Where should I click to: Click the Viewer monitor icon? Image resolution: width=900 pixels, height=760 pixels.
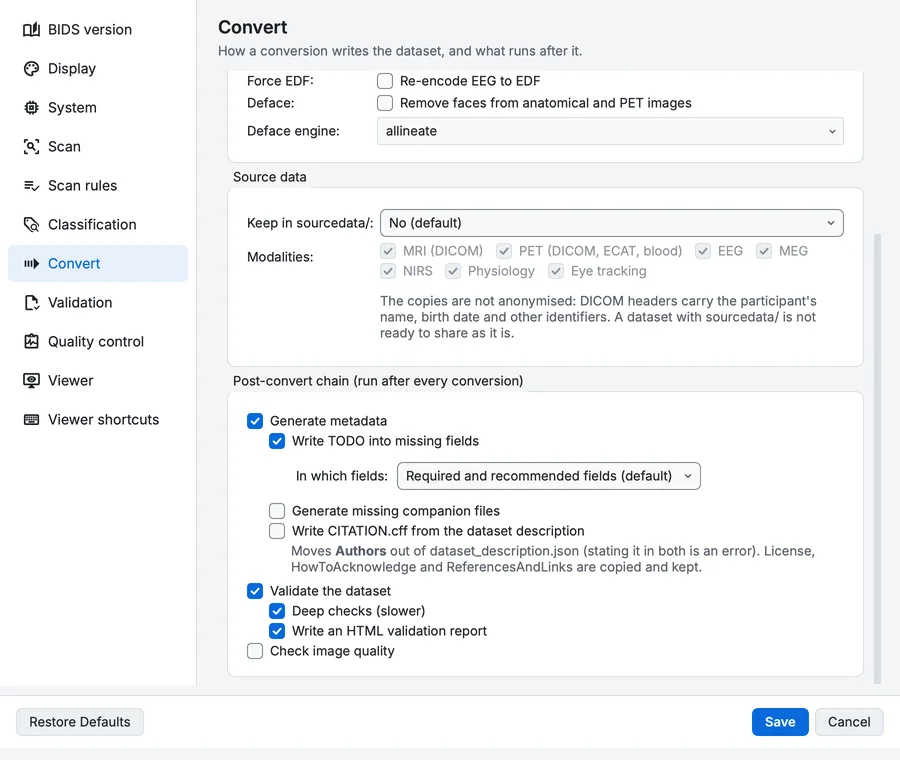click(32, 381)
